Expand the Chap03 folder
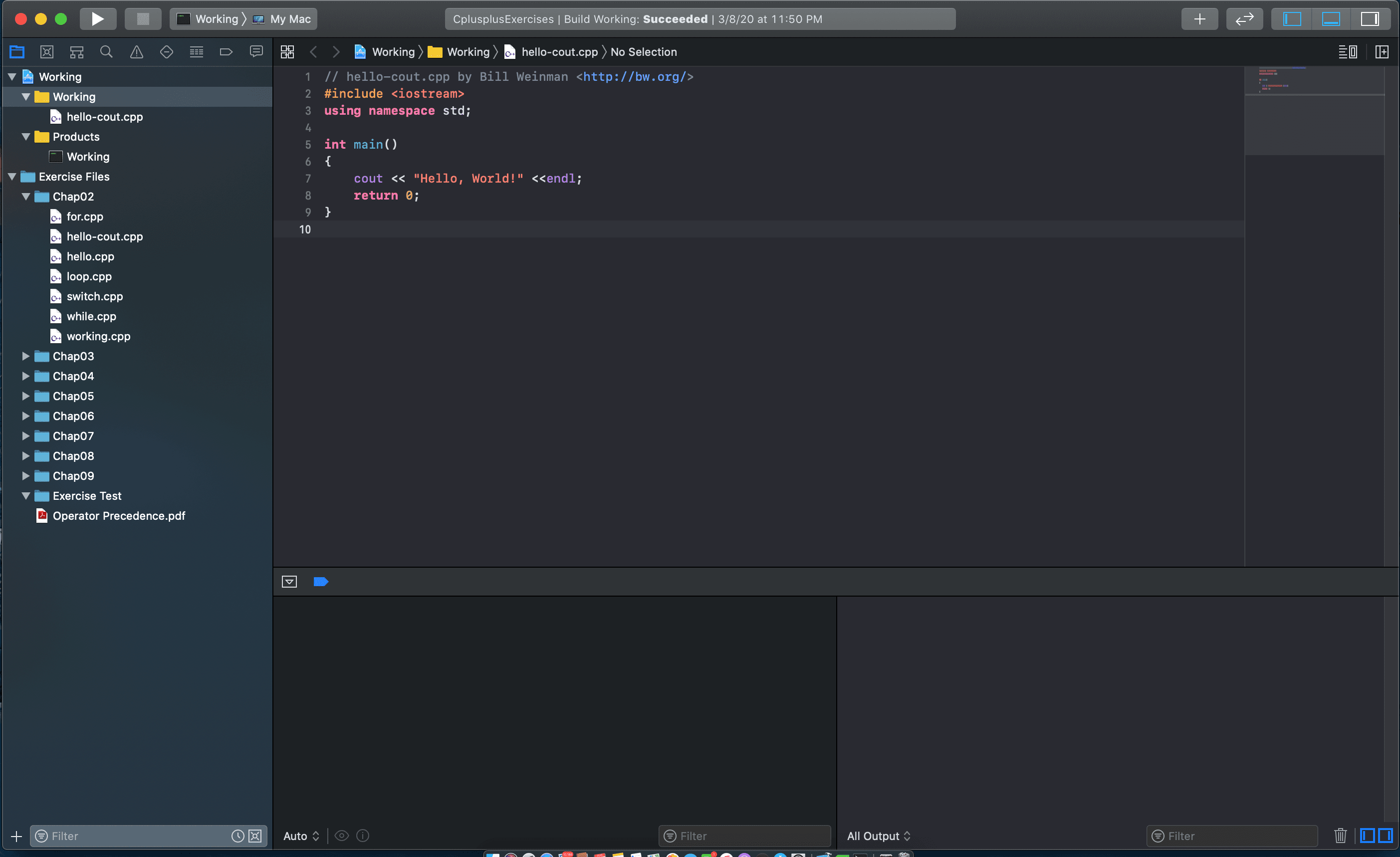 (x=25, y=356)
